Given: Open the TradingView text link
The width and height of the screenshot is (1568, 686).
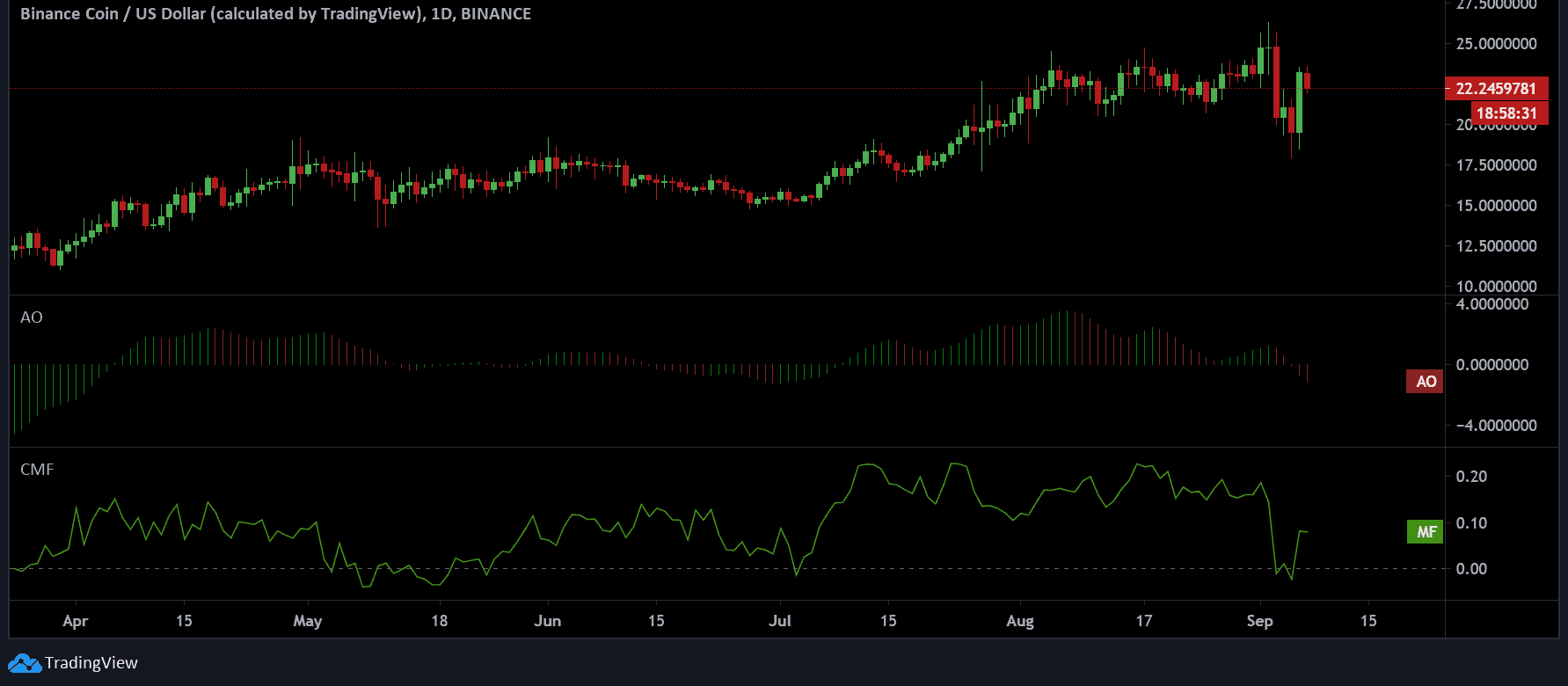Looking at the screenshot, I should tap(91, 663).
